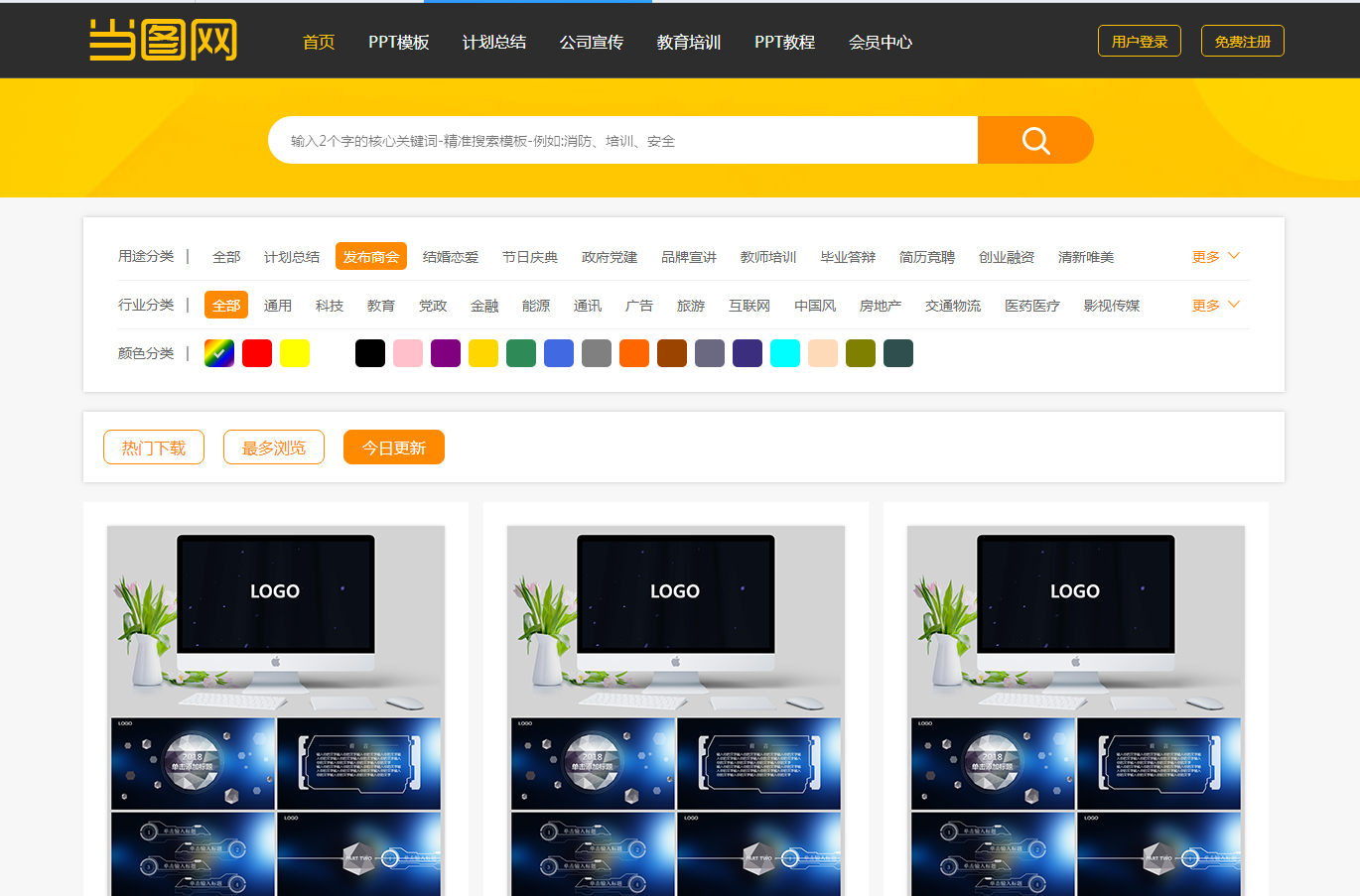Choose the cyan color swatch

[785, 353]
